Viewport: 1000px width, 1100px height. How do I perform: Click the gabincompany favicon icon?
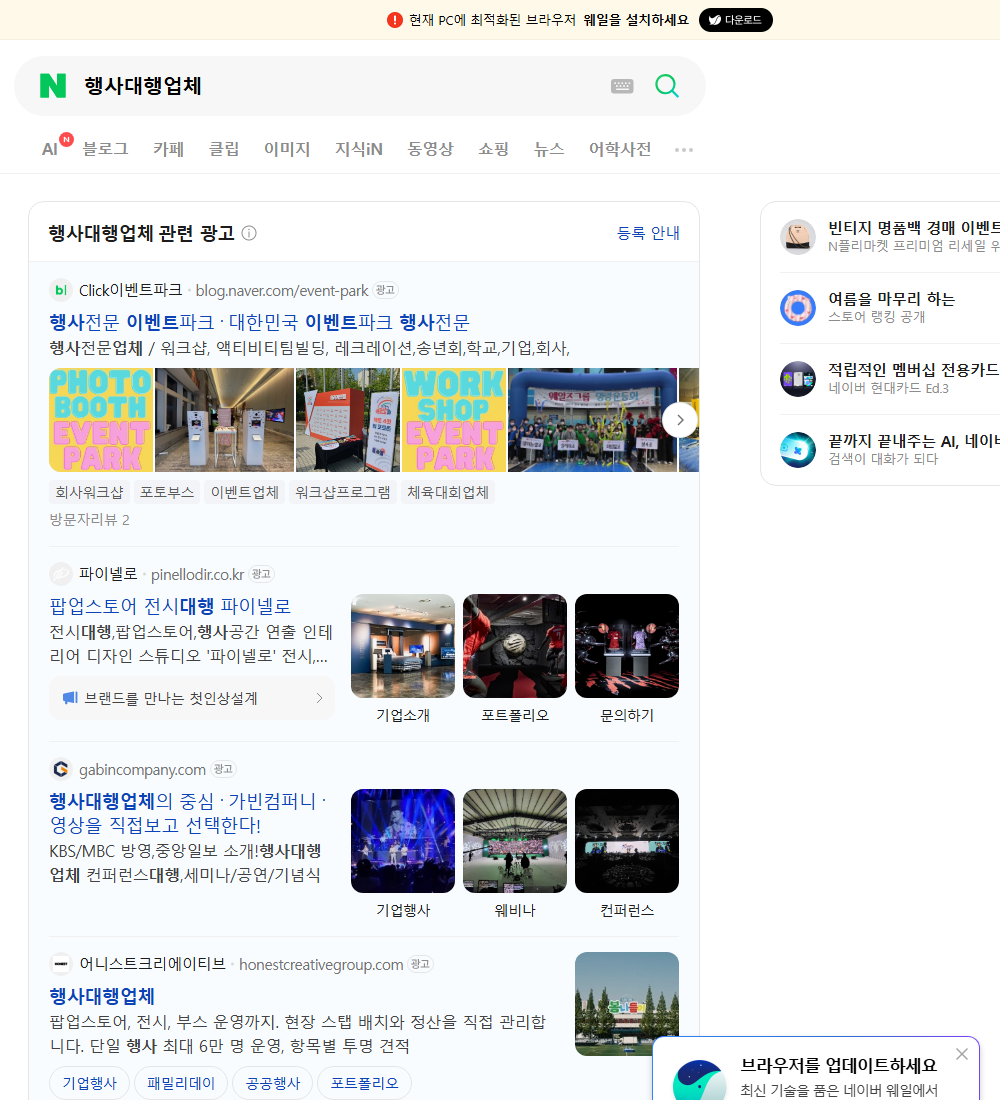(60, 769)
